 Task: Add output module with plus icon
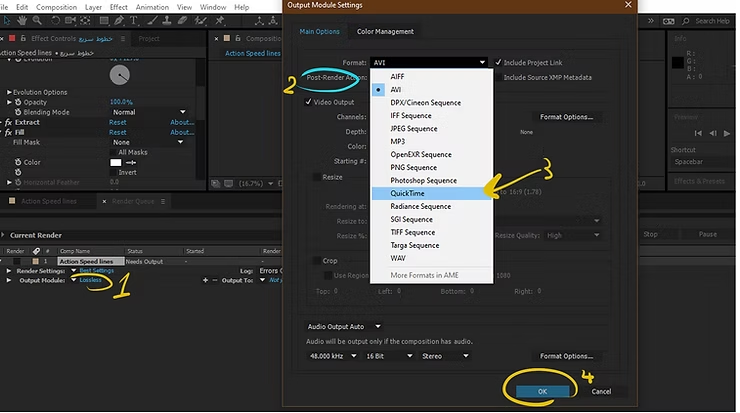click(x=205, y=280)
